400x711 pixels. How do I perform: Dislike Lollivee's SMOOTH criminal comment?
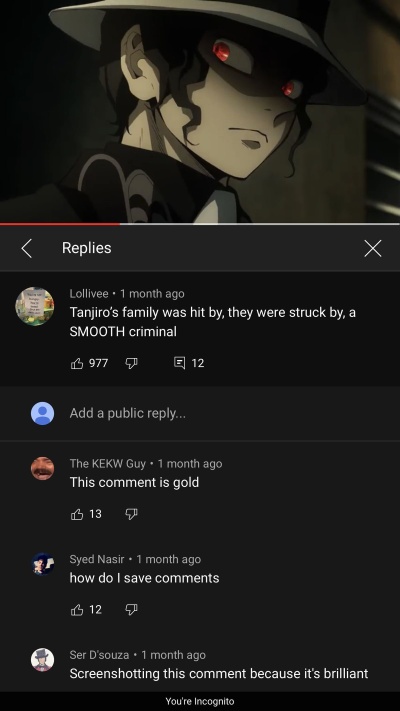[x=131, y=363]
